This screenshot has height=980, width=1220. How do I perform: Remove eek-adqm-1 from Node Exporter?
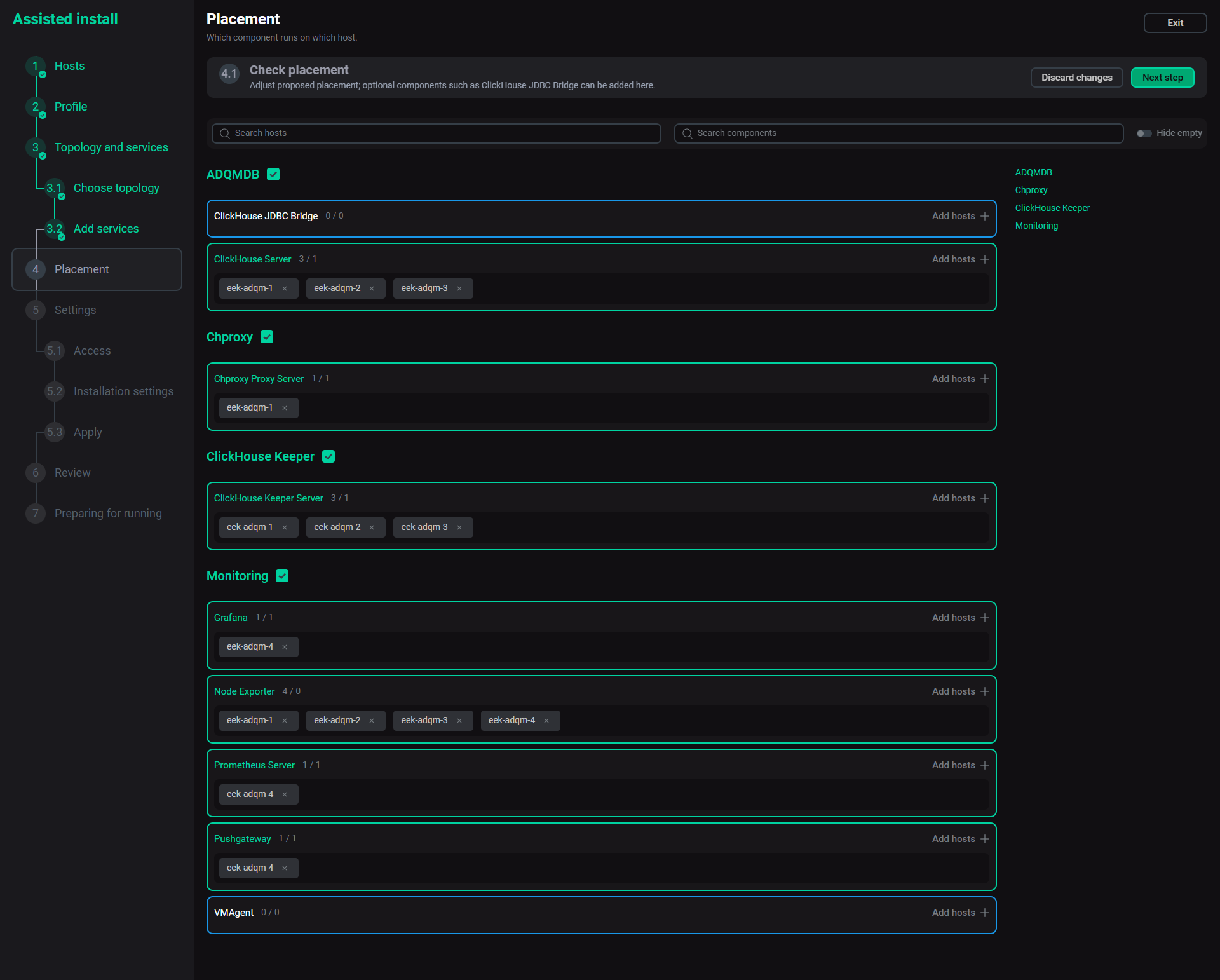(285, 721)
